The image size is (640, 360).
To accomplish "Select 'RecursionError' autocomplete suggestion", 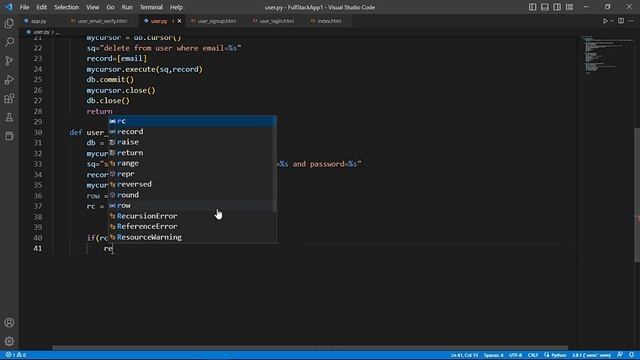I will [192, 216].
